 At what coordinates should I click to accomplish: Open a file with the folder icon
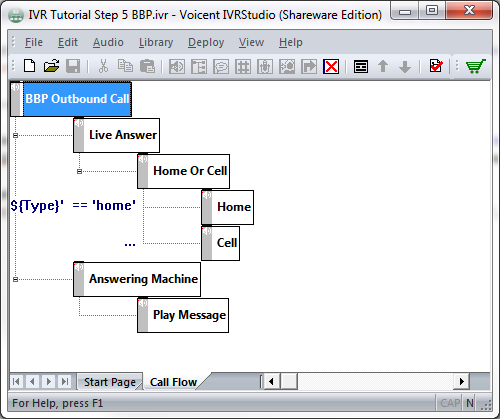click(x=51, y=66)
